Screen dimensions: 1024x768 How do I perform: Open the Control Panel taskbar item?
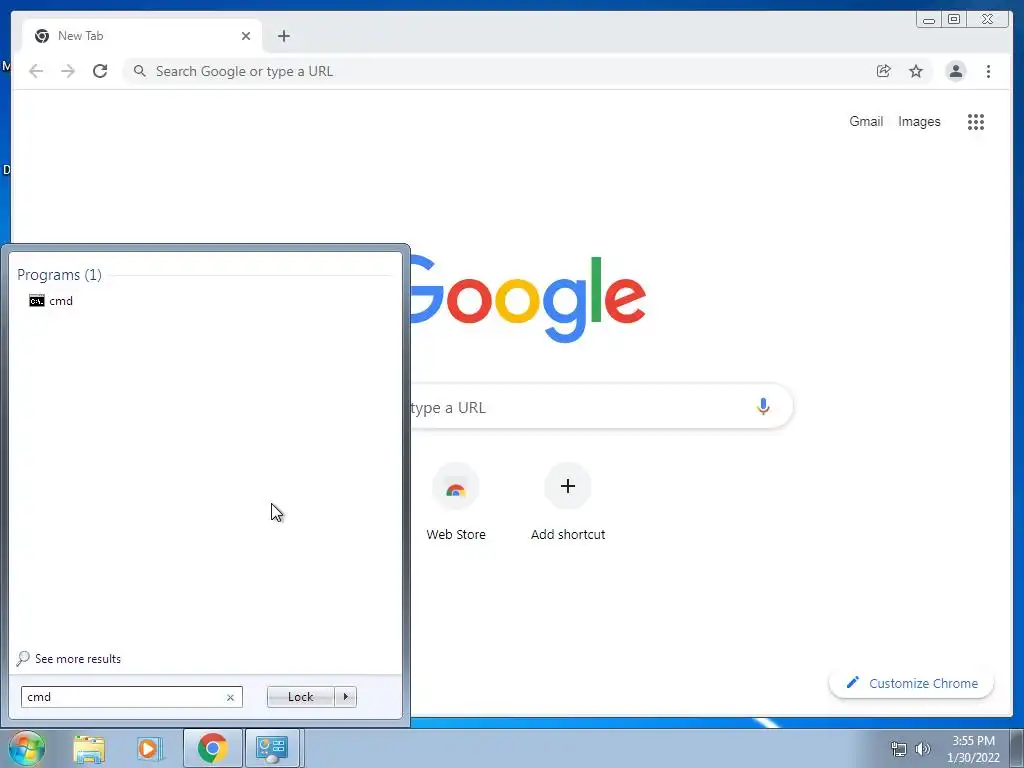tap(272, 748)
